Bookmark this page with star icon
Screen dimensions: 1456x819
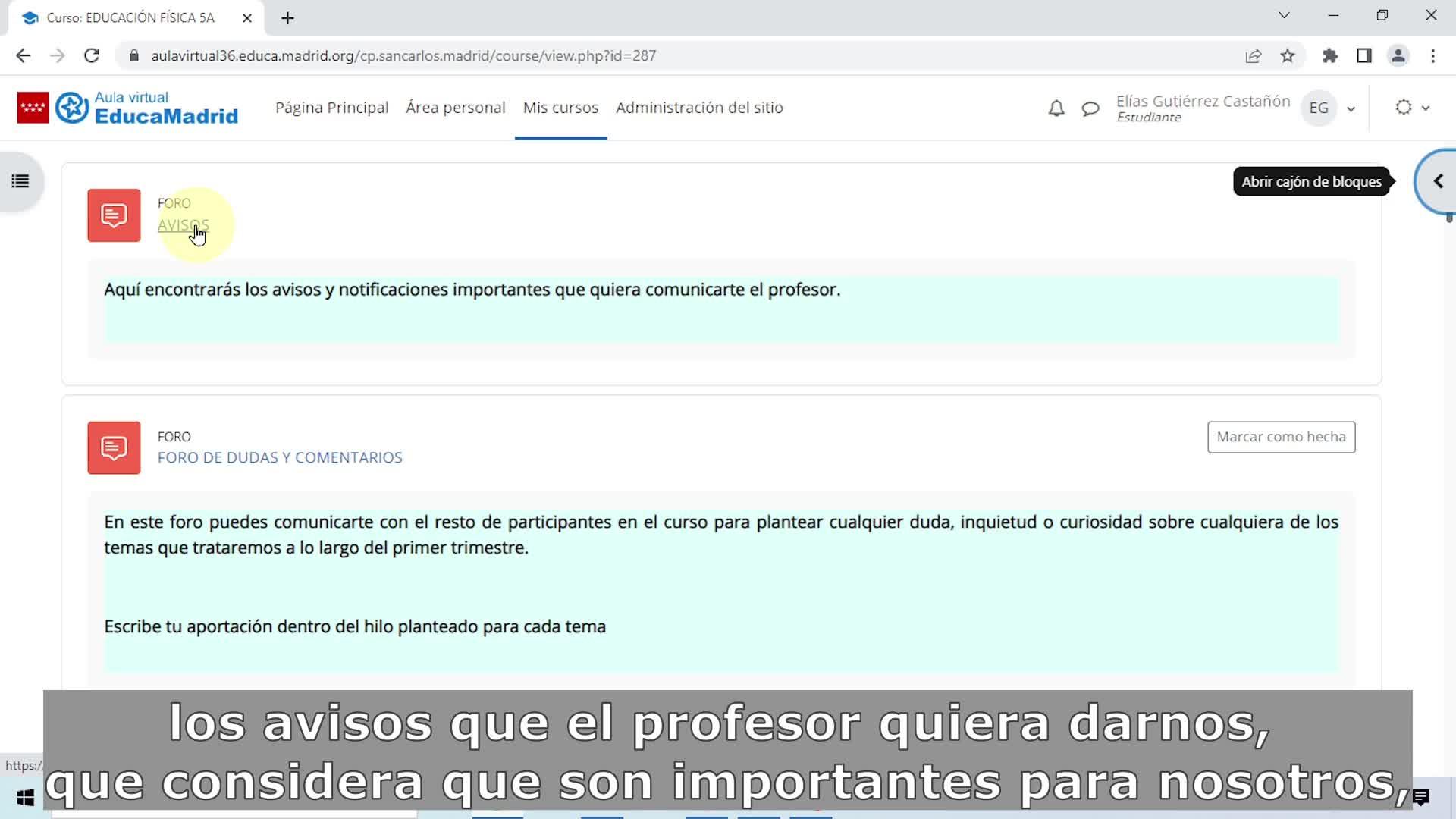pyautogui.click(x=1288, y=55)
